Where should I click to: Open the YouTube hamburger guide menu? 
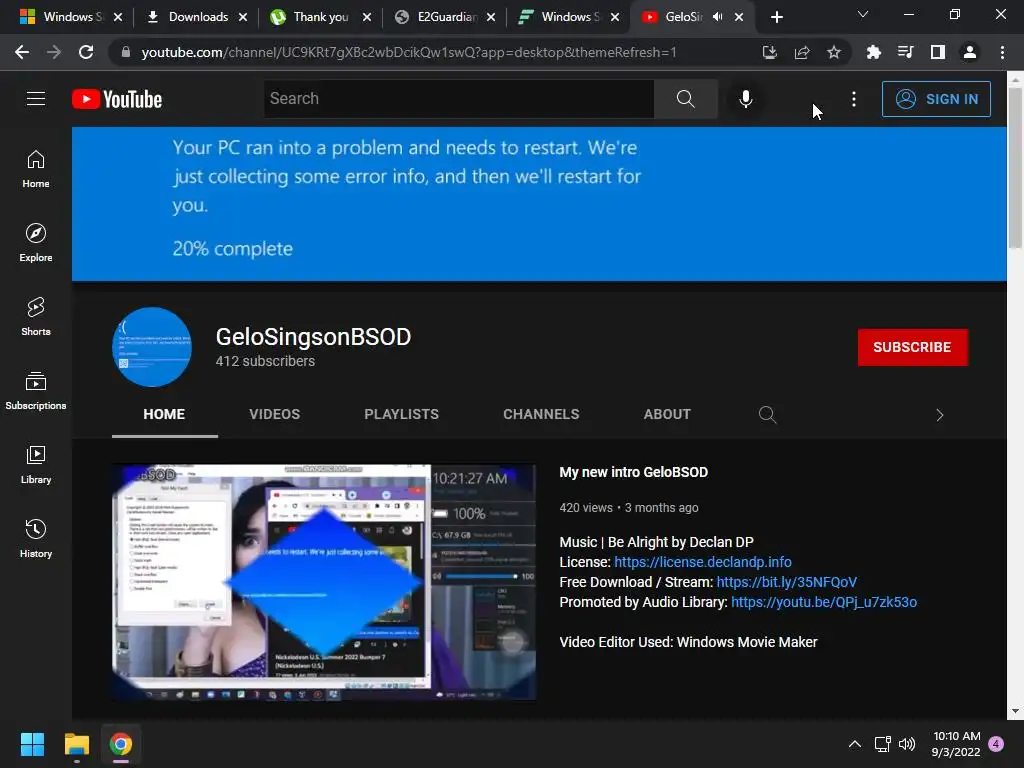point(36,99)
